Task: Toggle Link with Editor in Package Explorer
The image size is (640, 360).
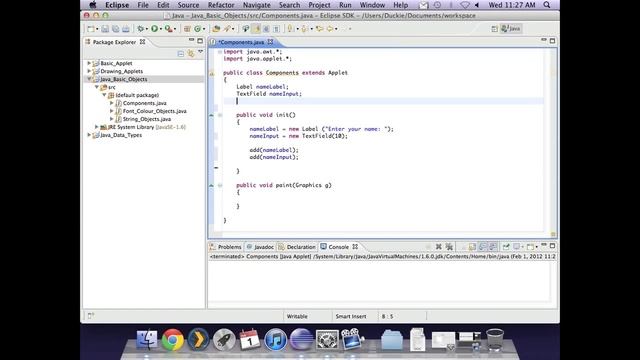Action: [x=191, y=53]
